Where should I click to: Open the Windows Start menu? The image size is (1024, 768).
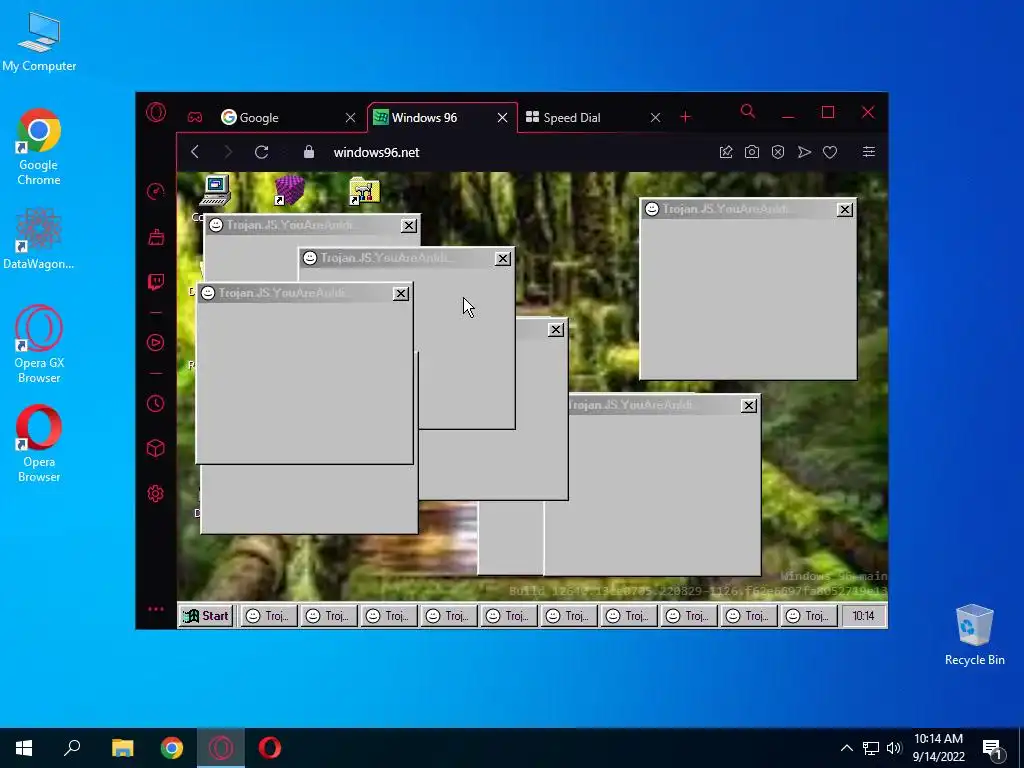[x=24, y=748]
